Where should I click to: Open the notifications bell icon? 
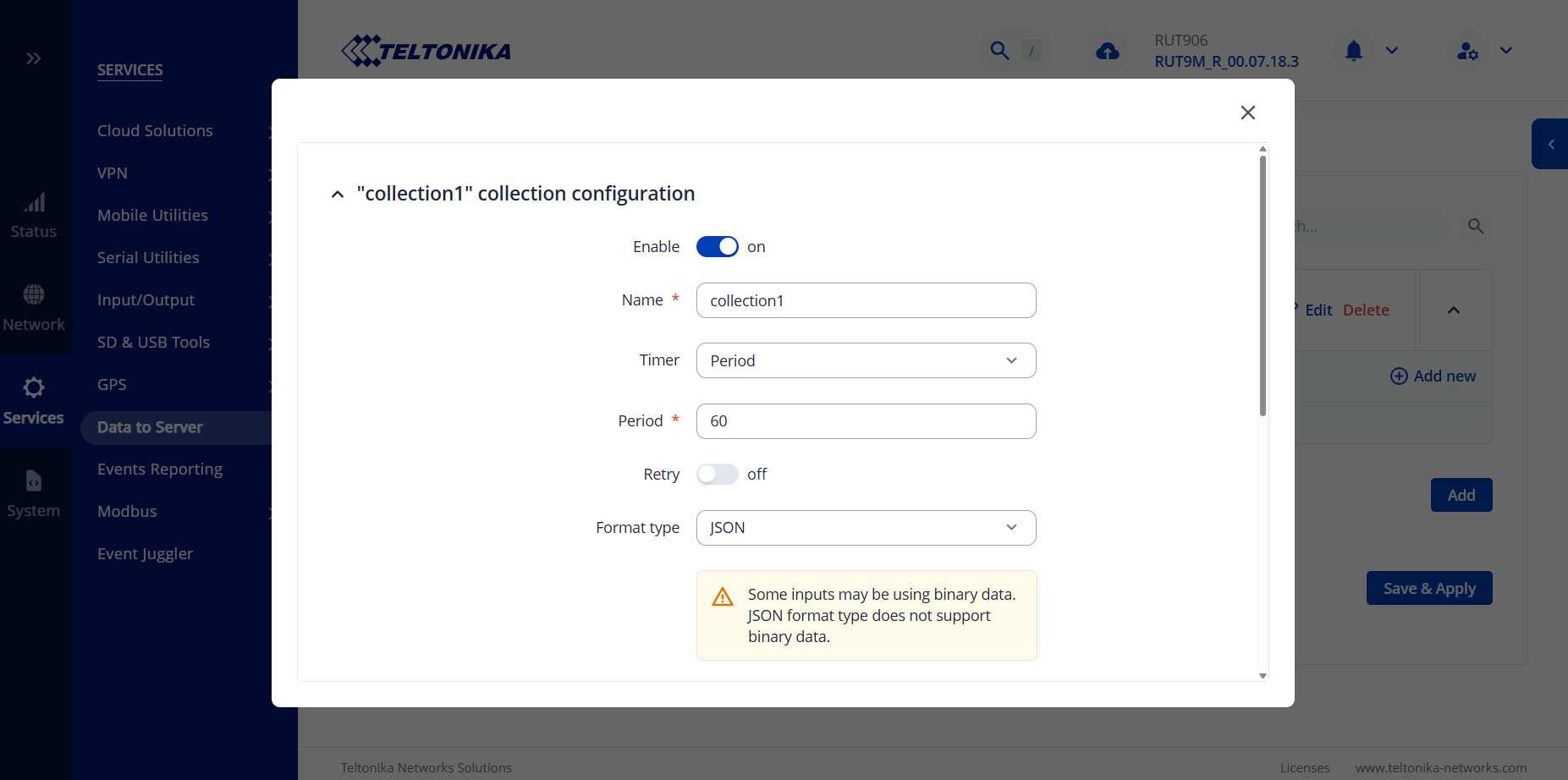(1353, 51)
